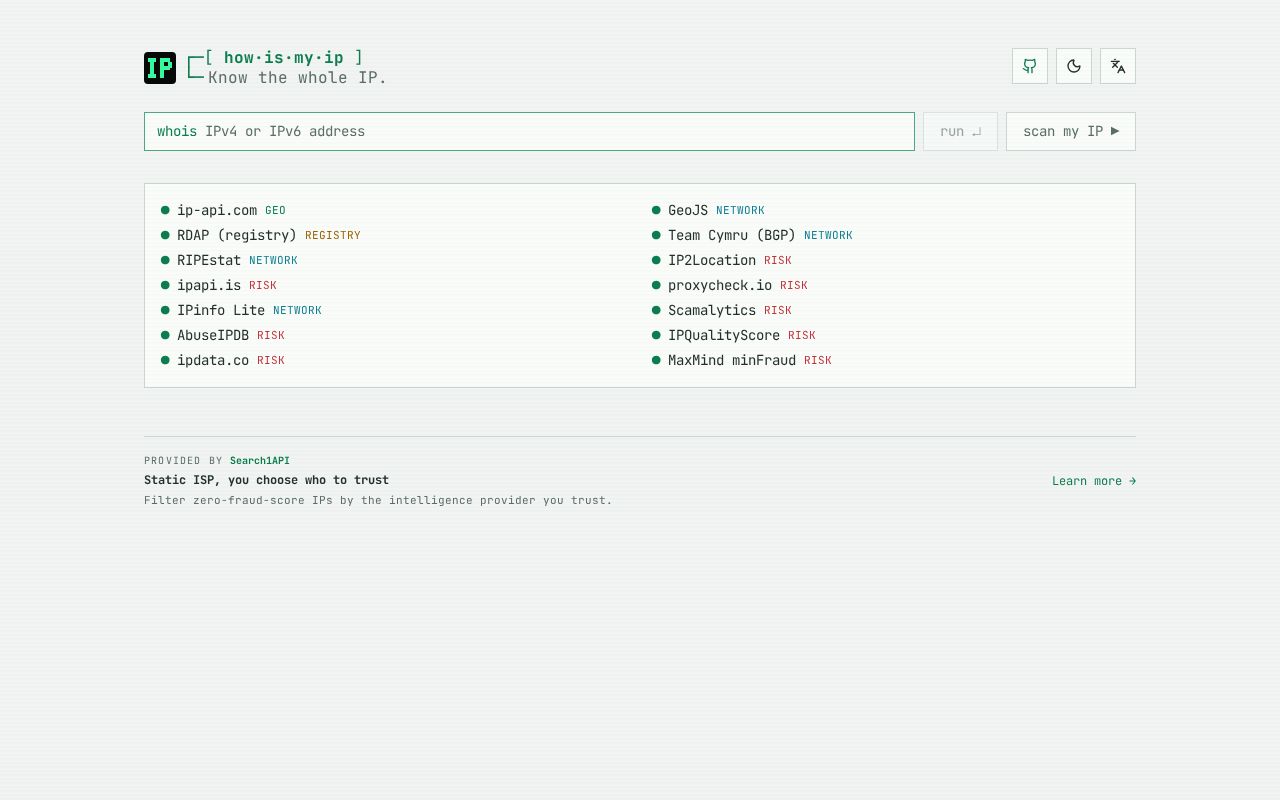Screen dimensions: 1280x800
Task: Select the GeoJS entry
Action: click(x=708, y=210)
